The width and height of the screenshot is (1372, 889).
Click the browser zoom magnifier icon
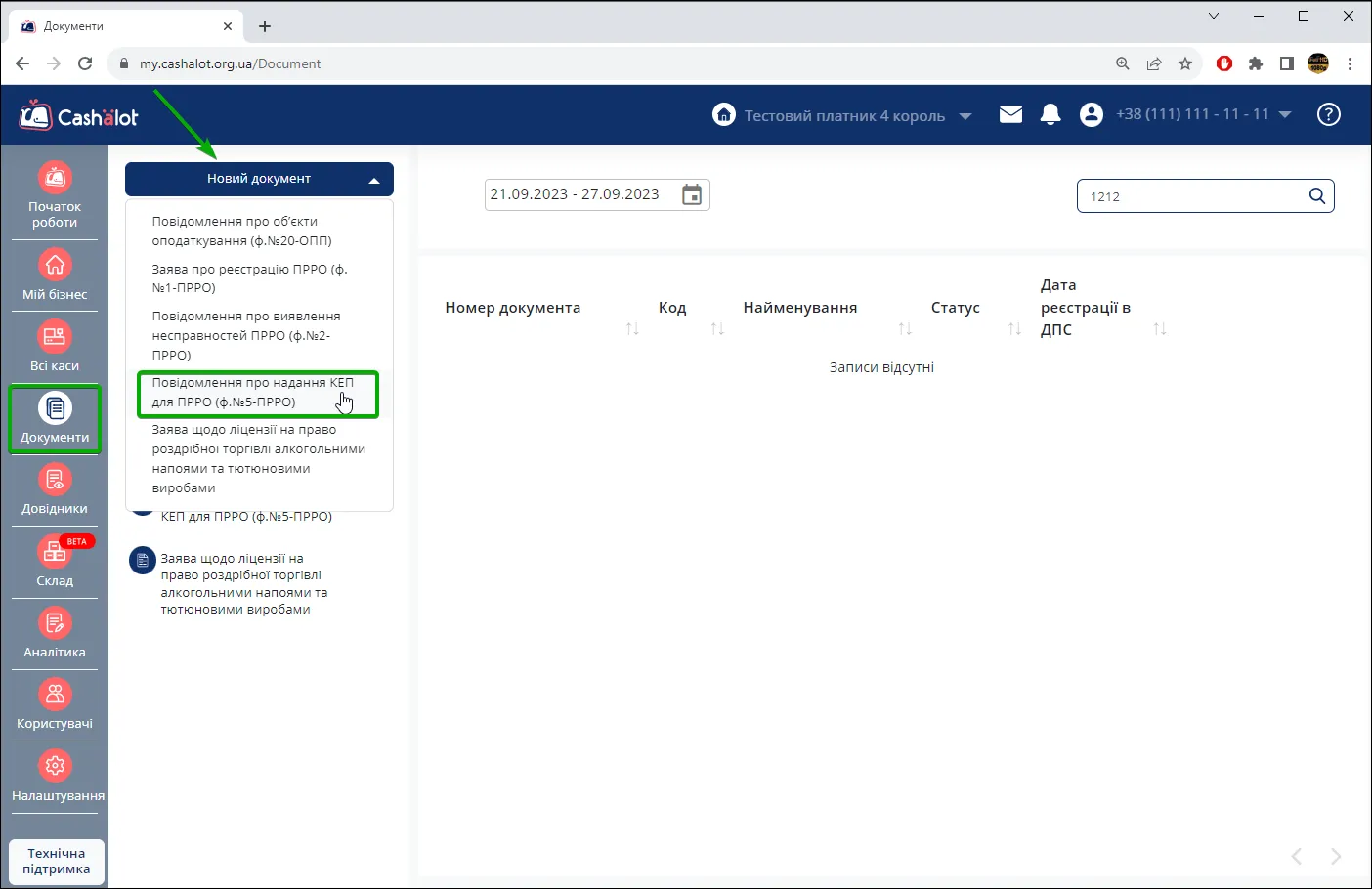click(x=1123, y=63)
